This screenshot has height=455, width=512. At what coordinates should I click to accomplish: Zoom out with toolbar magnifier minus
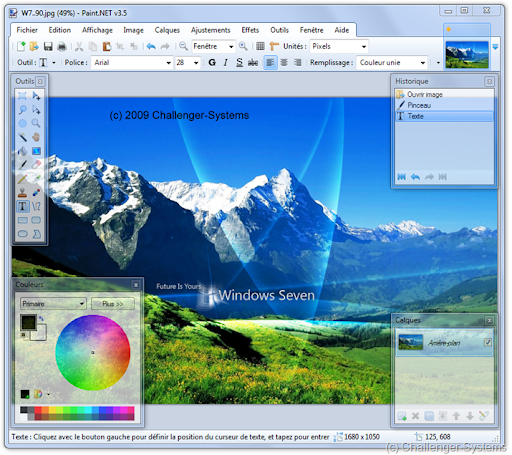(x=183, y=46)
